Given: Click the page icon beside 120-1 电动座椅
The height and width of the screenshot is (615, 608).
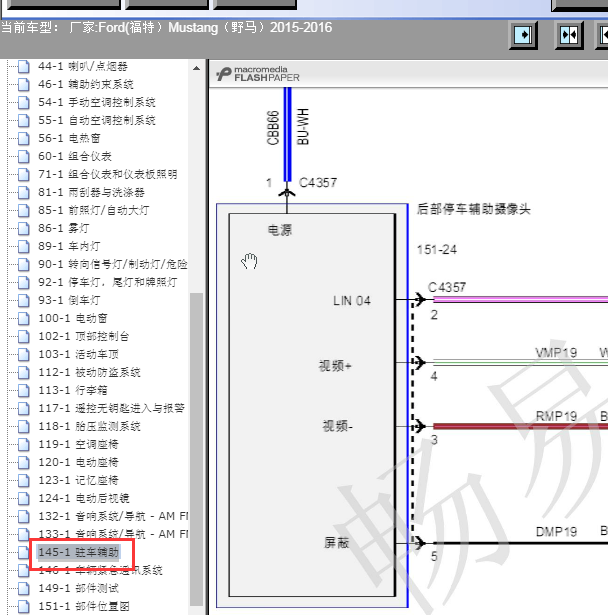Looking at the screenshot, I should [x=24, y=462].
